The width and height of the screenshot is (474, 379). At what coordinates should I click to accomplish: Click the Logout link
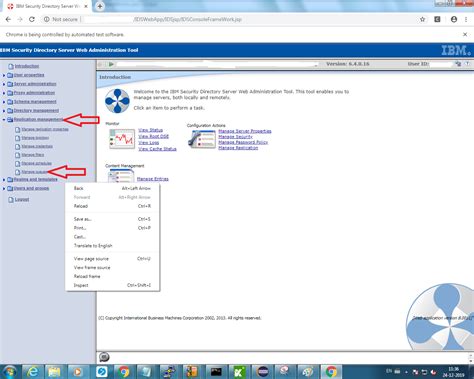pyautogui.click(x=22, y=199)
